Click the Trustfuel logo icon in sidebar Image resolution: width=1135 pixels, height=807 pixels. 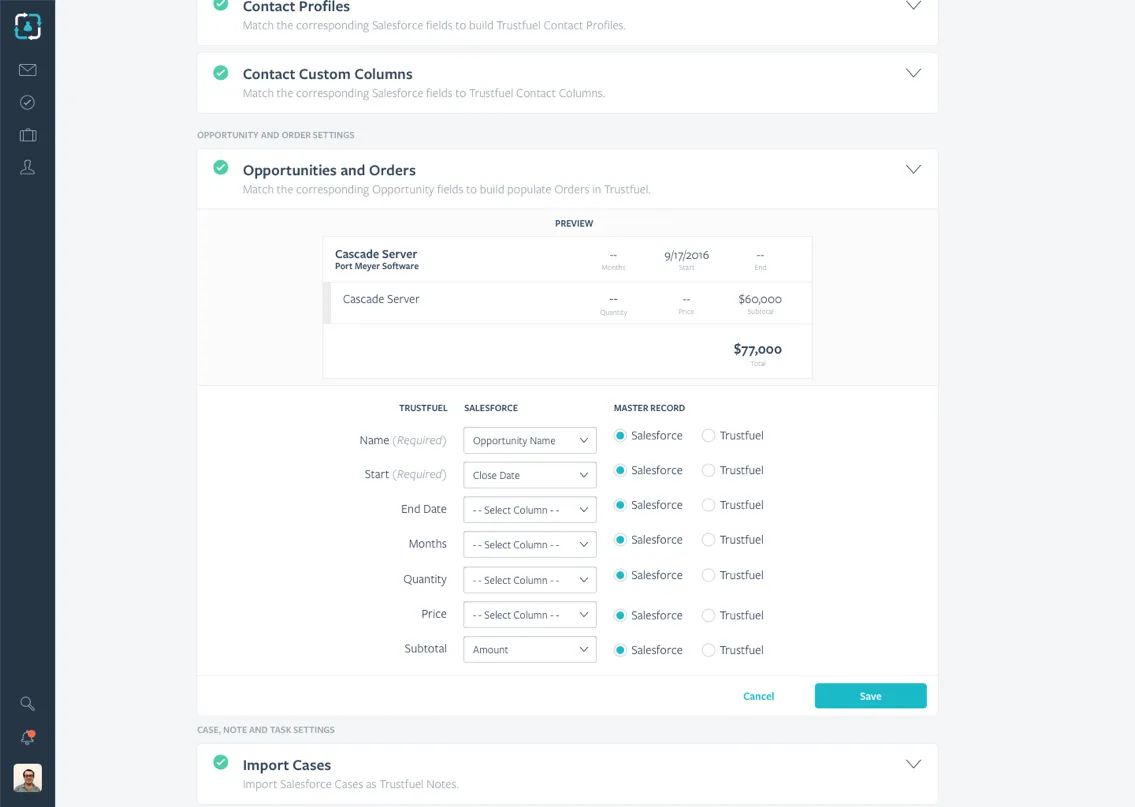click(x=27, y=26)
